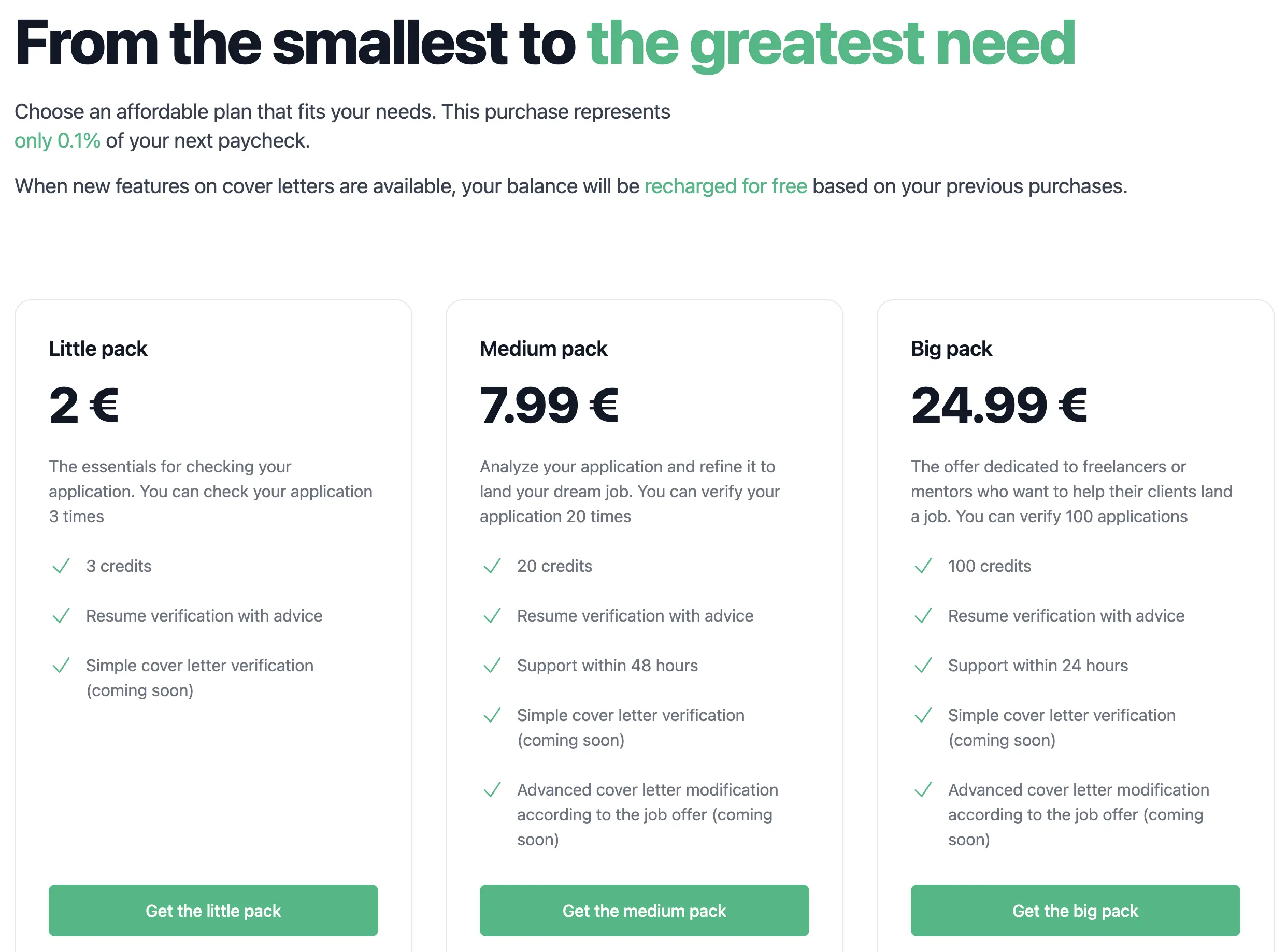Click the Medium pack heading
The height and width of the screenshot is (952, 1287).
point(543,349)
